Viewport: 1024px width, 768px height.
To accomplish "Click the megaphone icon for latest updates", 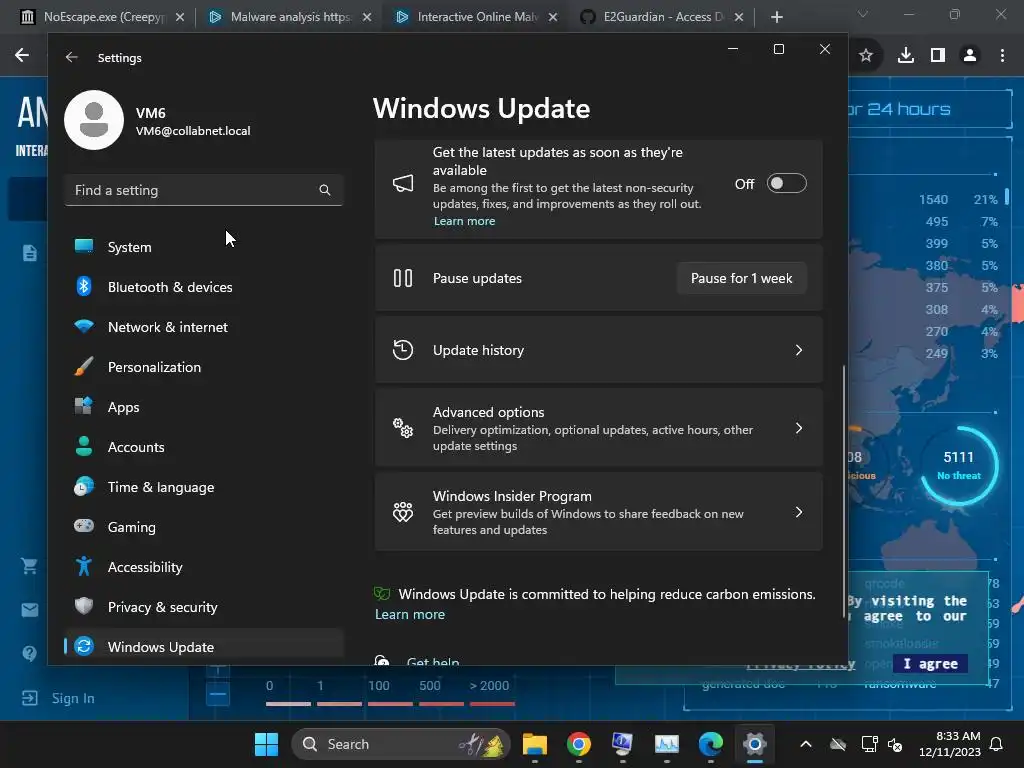I will pos(403,184).
